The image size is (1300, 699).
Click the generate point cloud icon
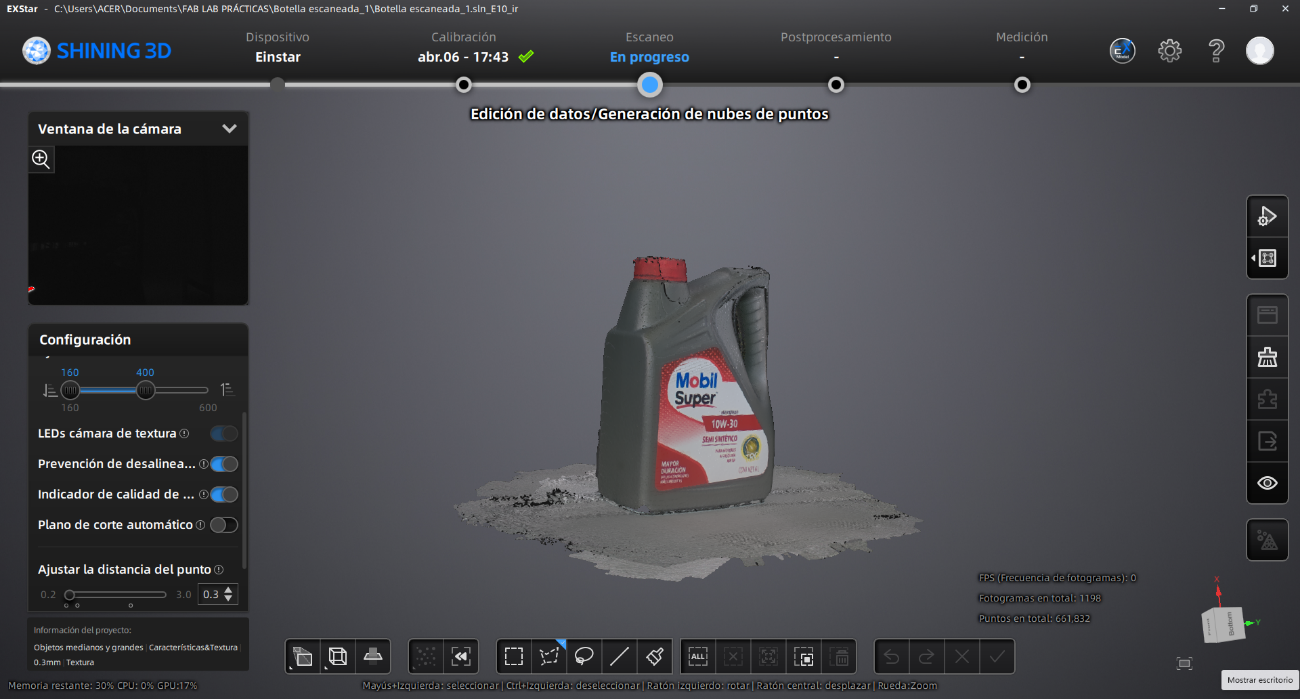click(x=1267, y=540)
